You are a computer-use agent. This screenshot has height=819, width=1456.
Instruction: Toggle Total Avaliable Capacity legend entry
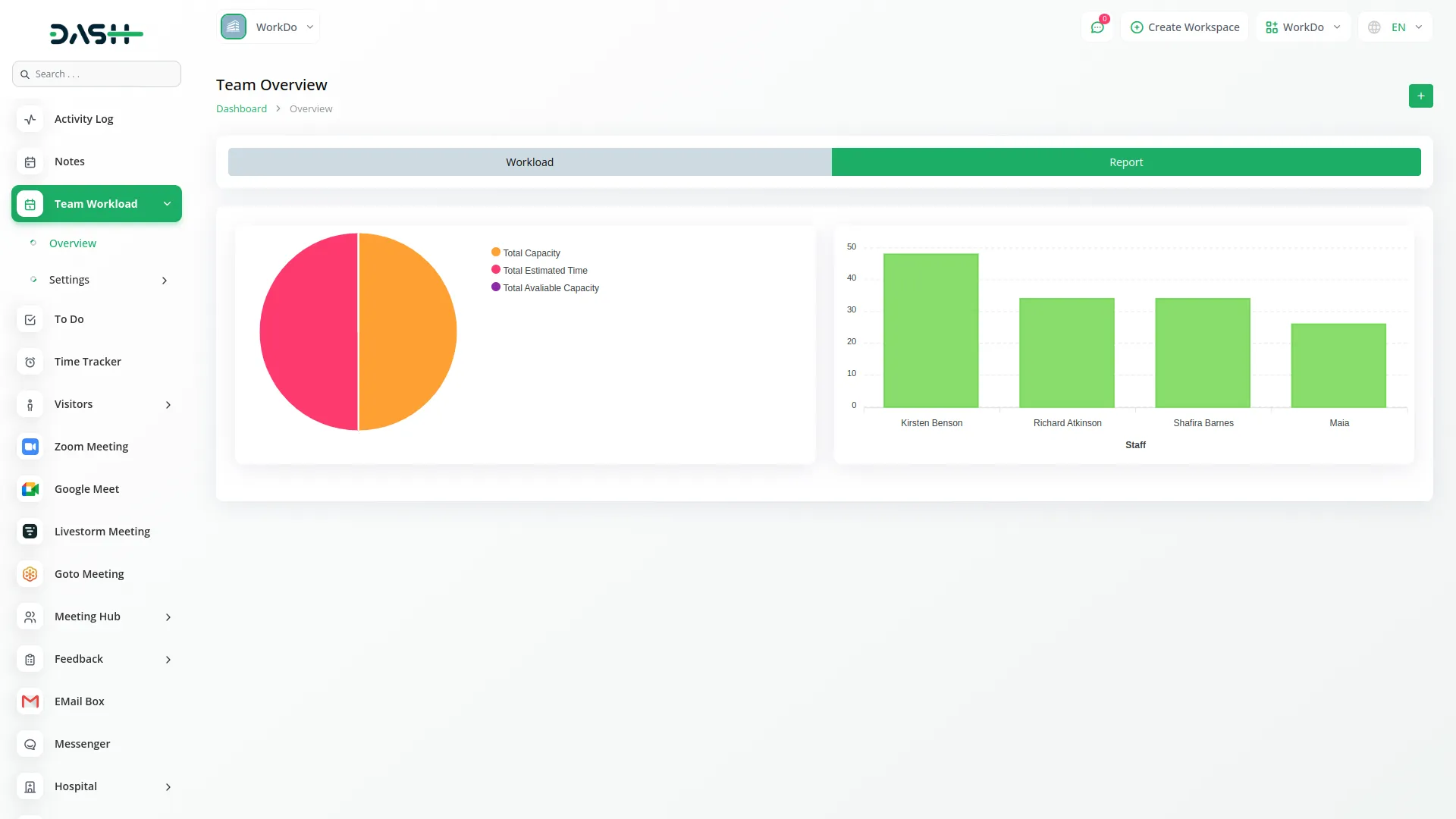click(x=544, y=287)
